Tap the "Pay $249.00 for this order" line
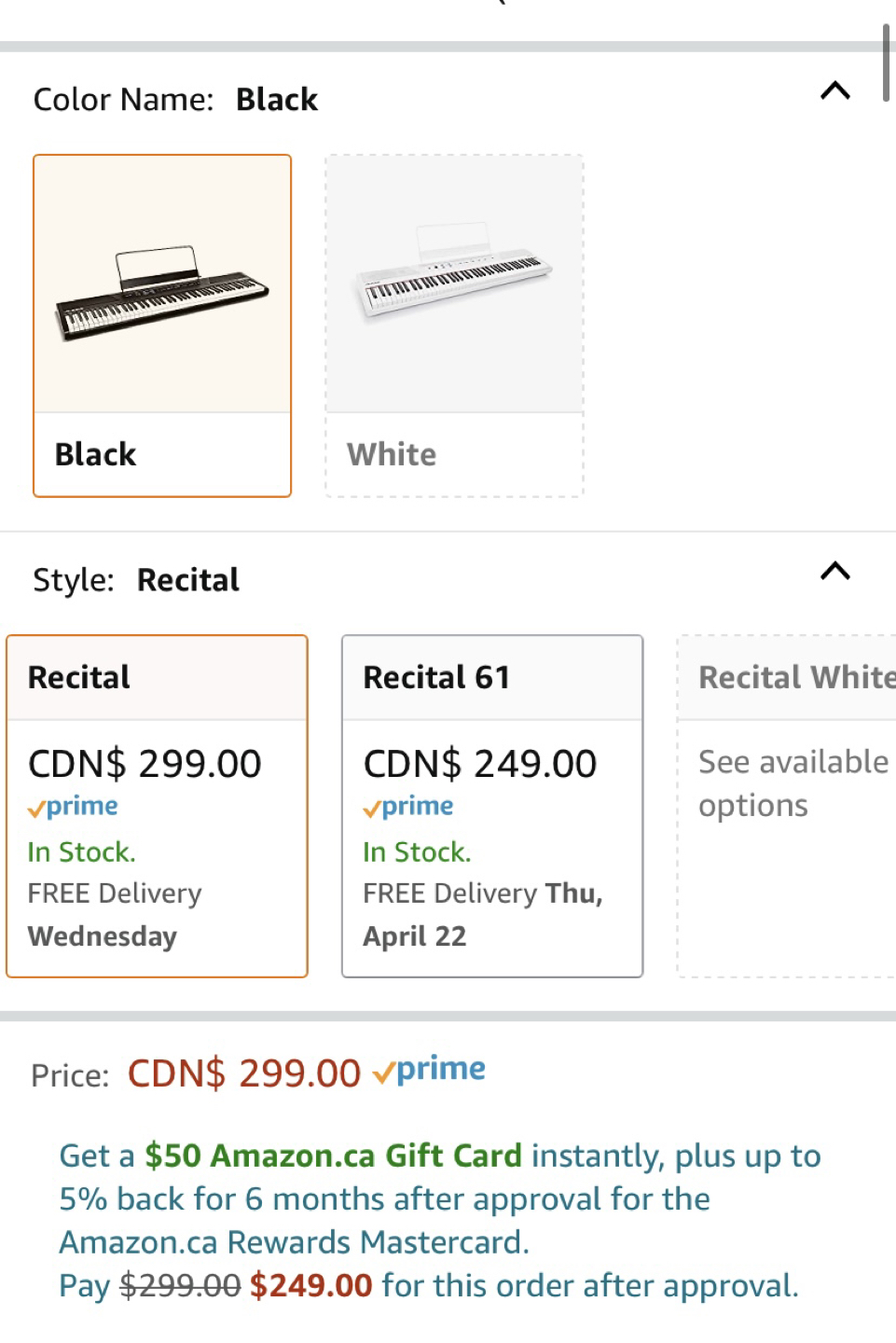The height and width of the screenshot is (1343, 896). click(x=429, y=1286)
